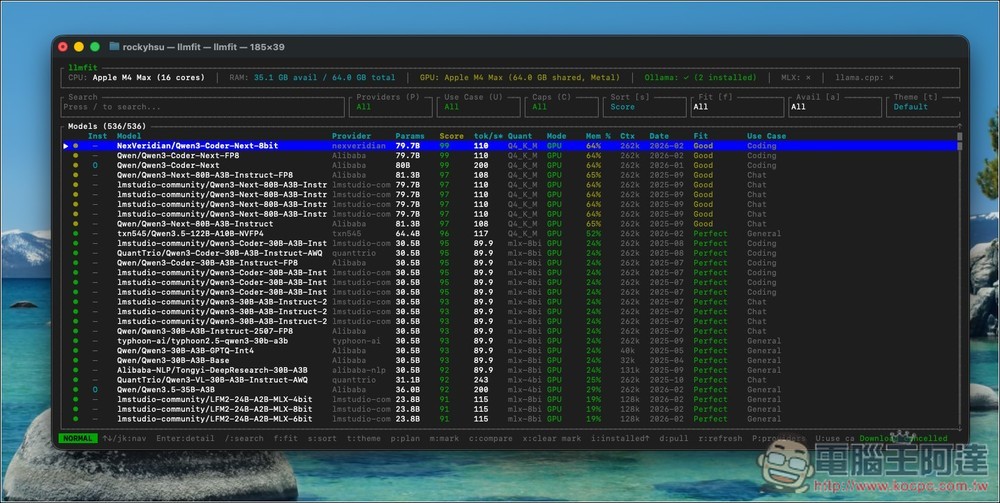Screen dimensions: 1000x503
Task: Click the green dot beside typhoon-ai/typhoon2.5-qwen3-30b-a3b
Action: point(75,341)
